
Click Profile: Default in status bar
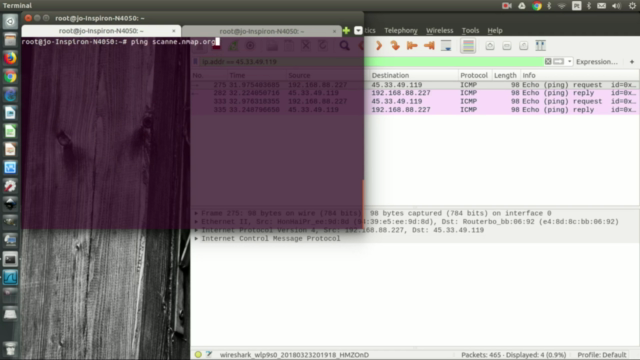coord(602,355)
